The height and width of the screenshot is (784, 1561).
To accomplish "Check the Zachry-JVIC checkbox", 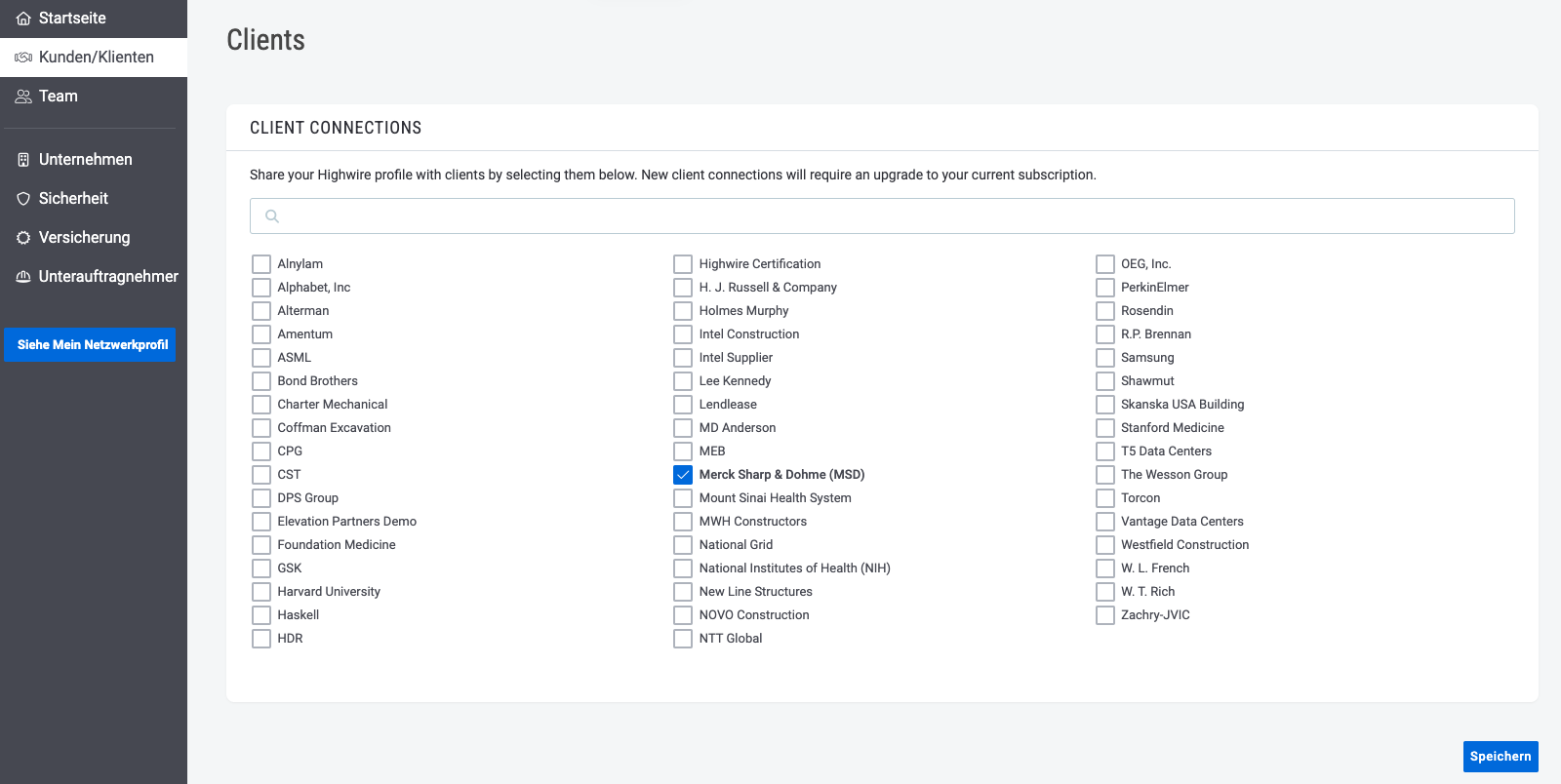I will point(1105,615).
